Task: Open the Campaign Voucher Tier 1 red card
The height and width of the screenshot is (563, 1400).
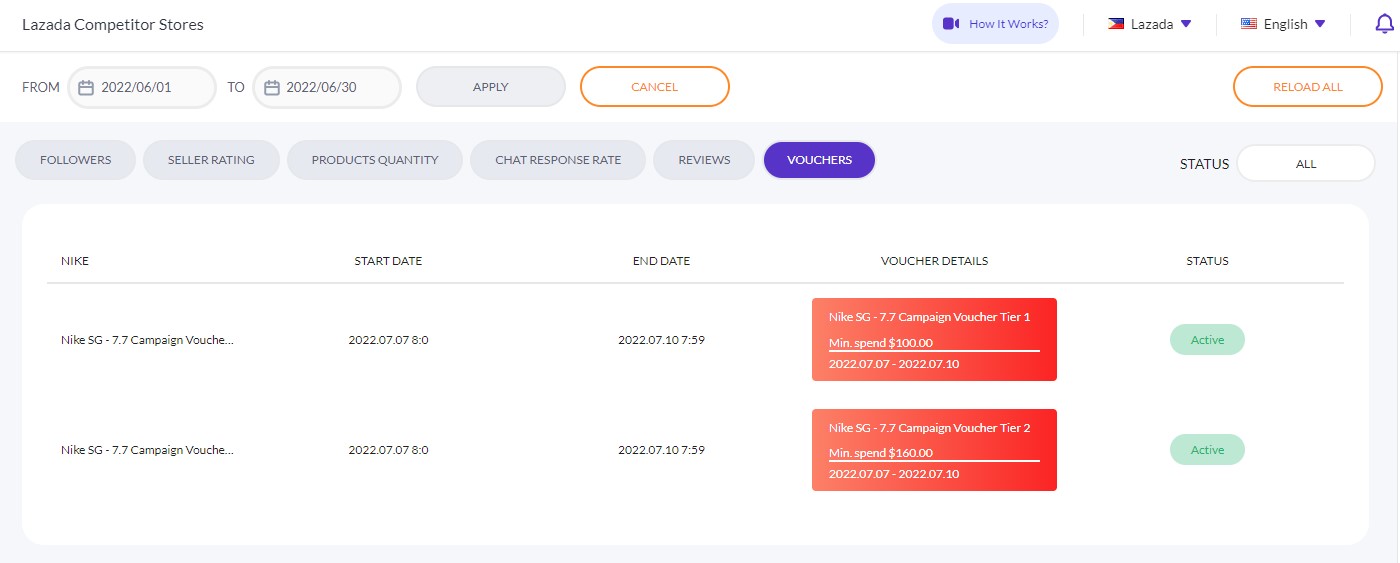Action: (x=934, y=340)
